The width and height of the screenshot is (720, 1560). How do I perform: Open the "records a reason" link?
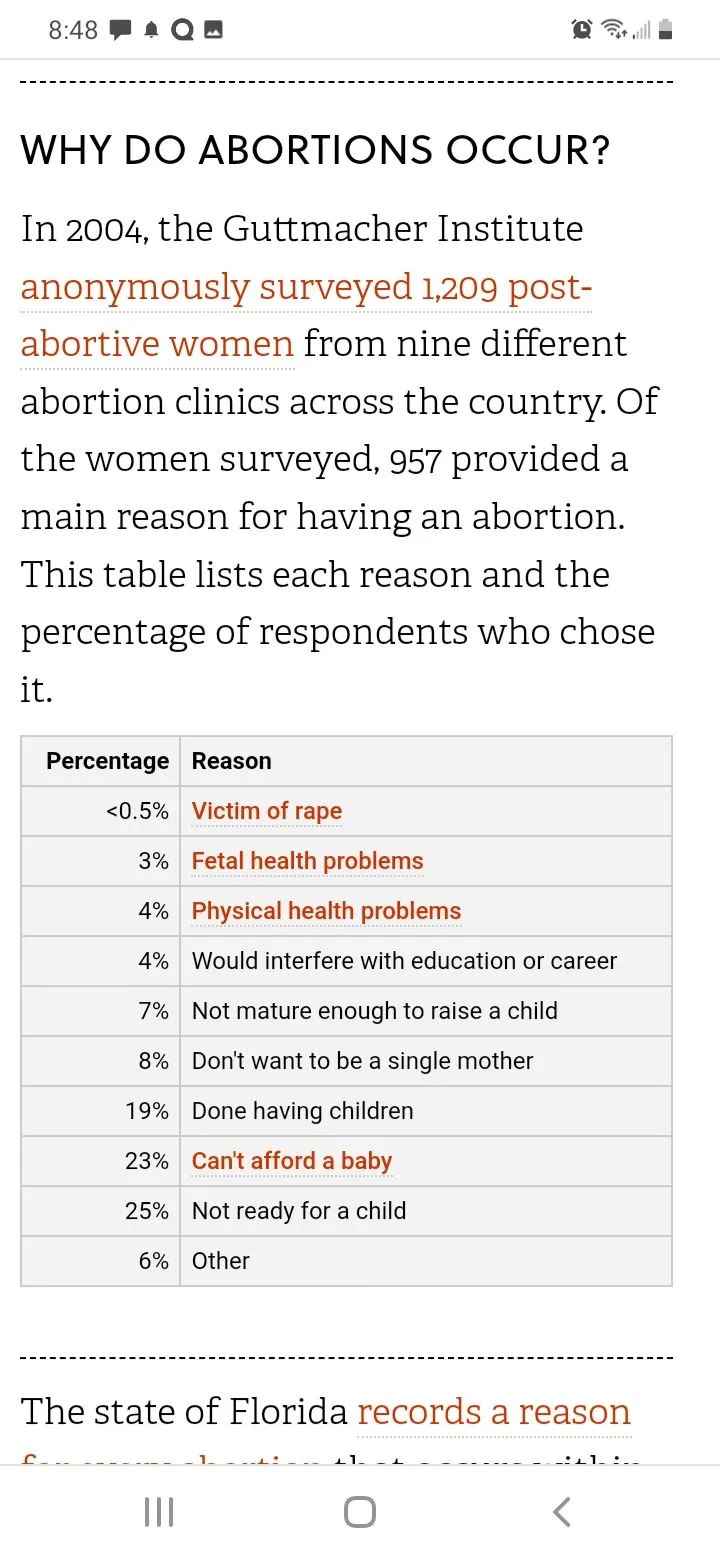tap(494, 1411)
